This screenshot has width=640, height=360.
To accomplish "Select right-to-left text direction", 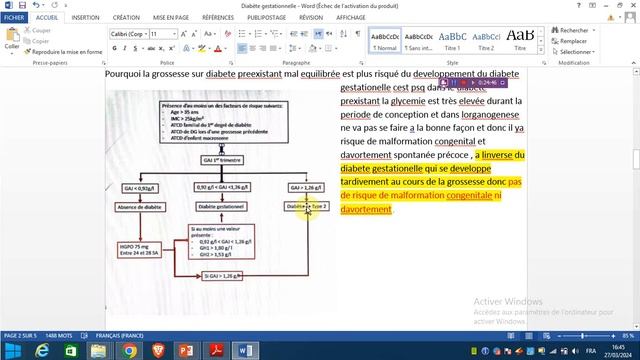I will 329,34.
